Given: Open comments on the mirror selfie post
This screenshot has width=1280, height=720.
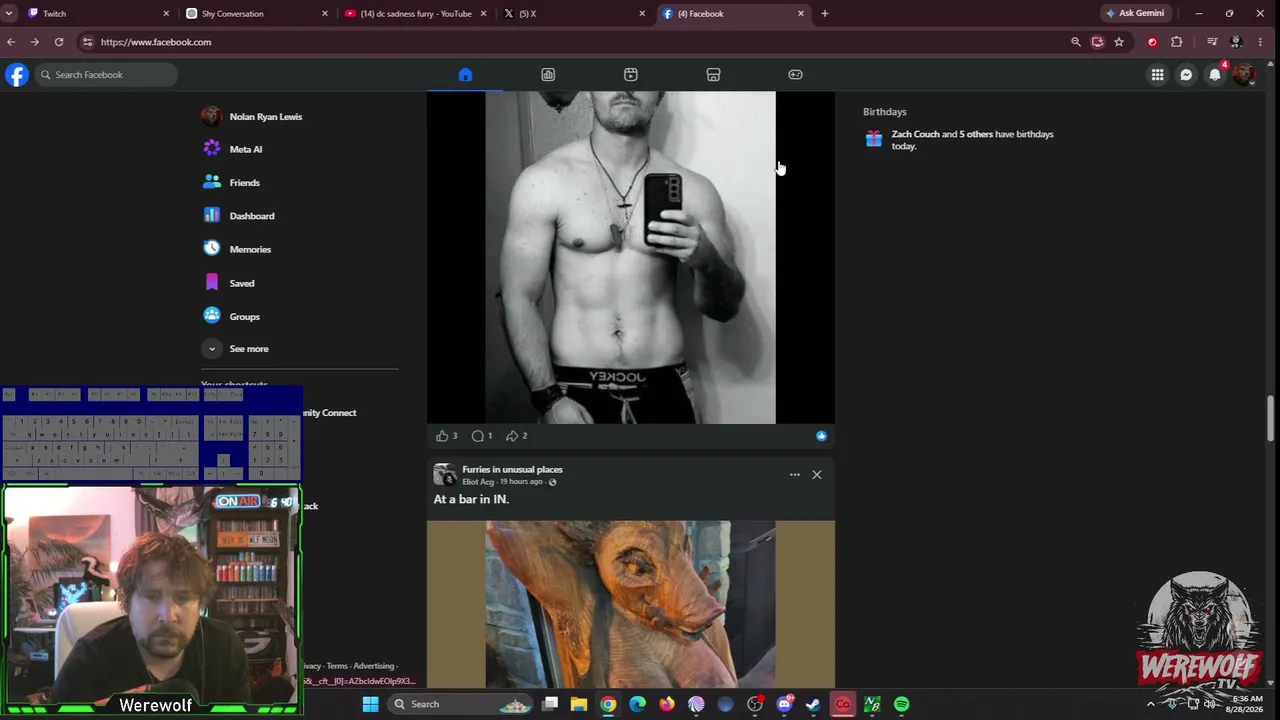Looking at the screenshot, I should [478, 436].
